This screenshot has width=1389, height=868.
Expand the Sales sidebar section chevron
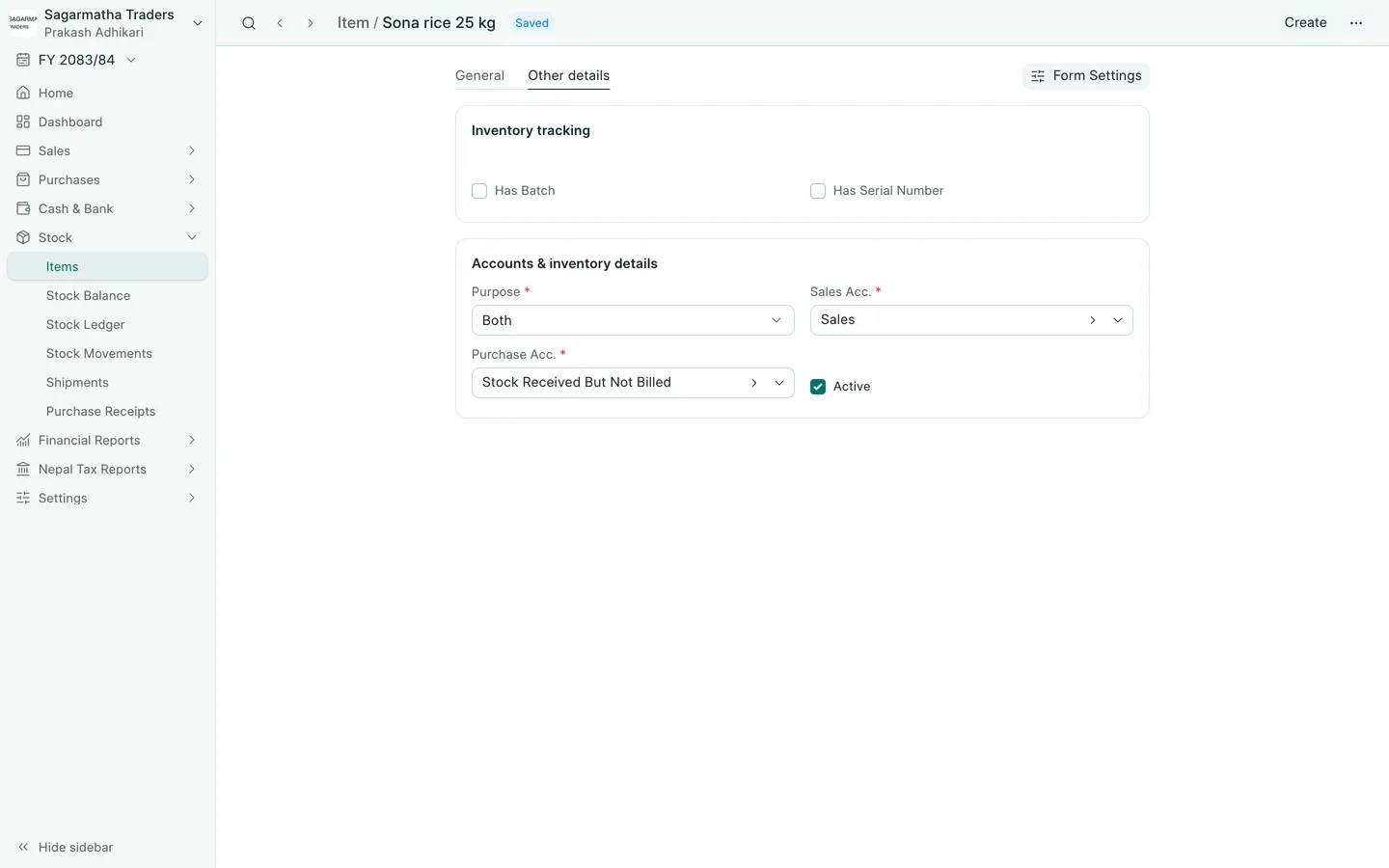[x=192, y=150]
